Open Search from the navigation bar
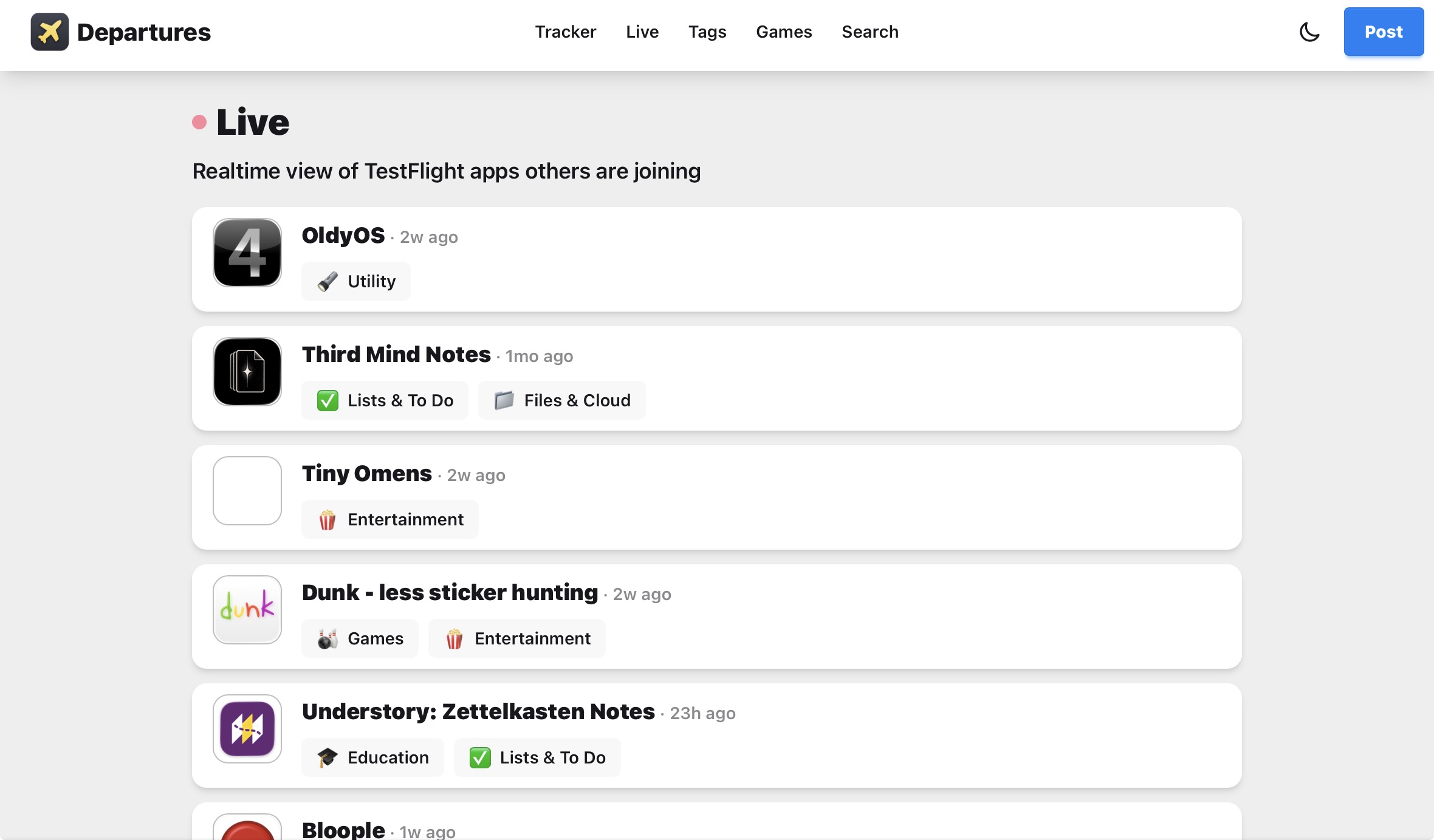Image resolution: width=1434 pixels, height=840 pixels. 870,32
